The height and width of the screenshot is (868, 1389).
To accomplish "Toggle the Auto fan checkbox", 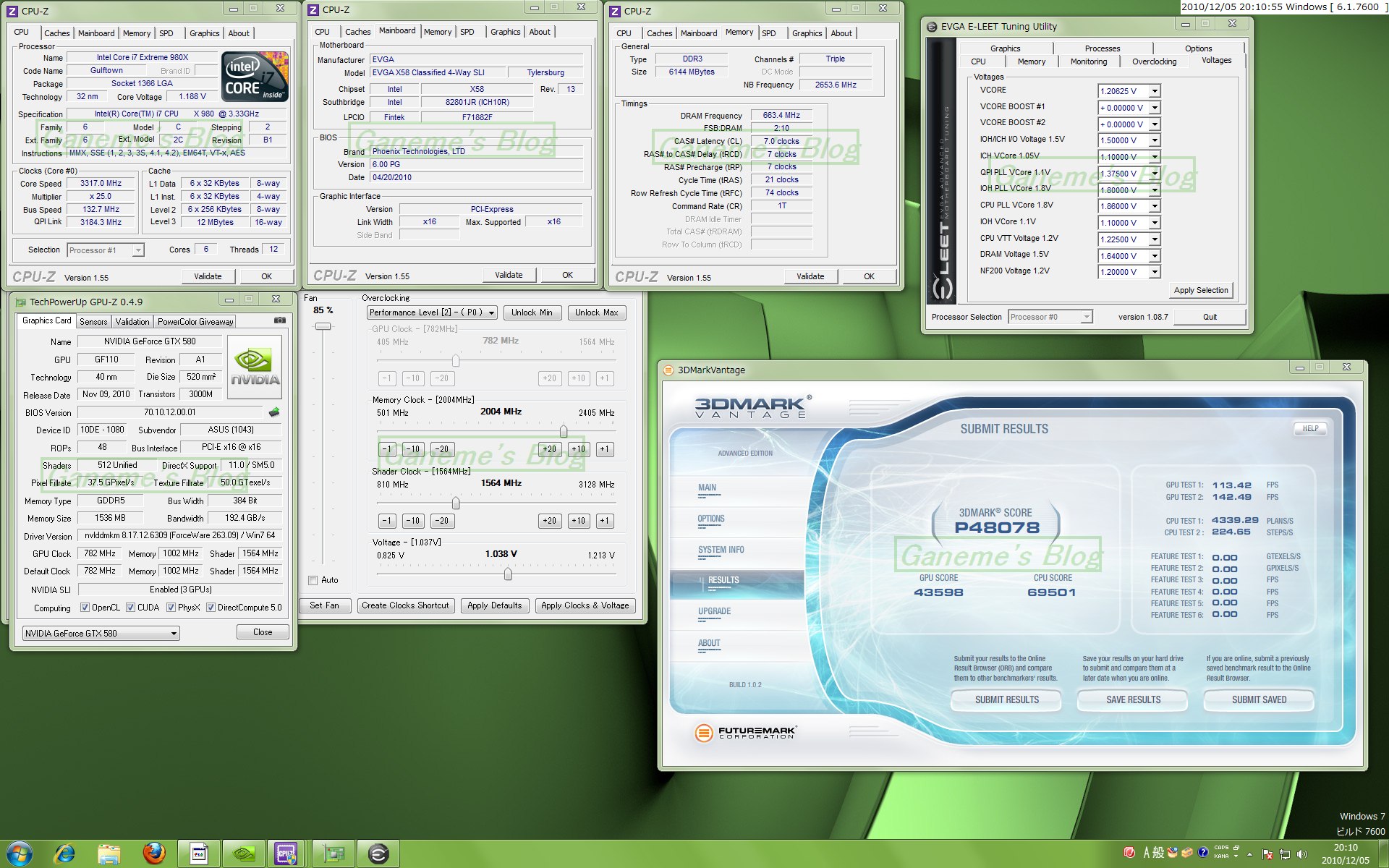I will [x=313, y=580].
